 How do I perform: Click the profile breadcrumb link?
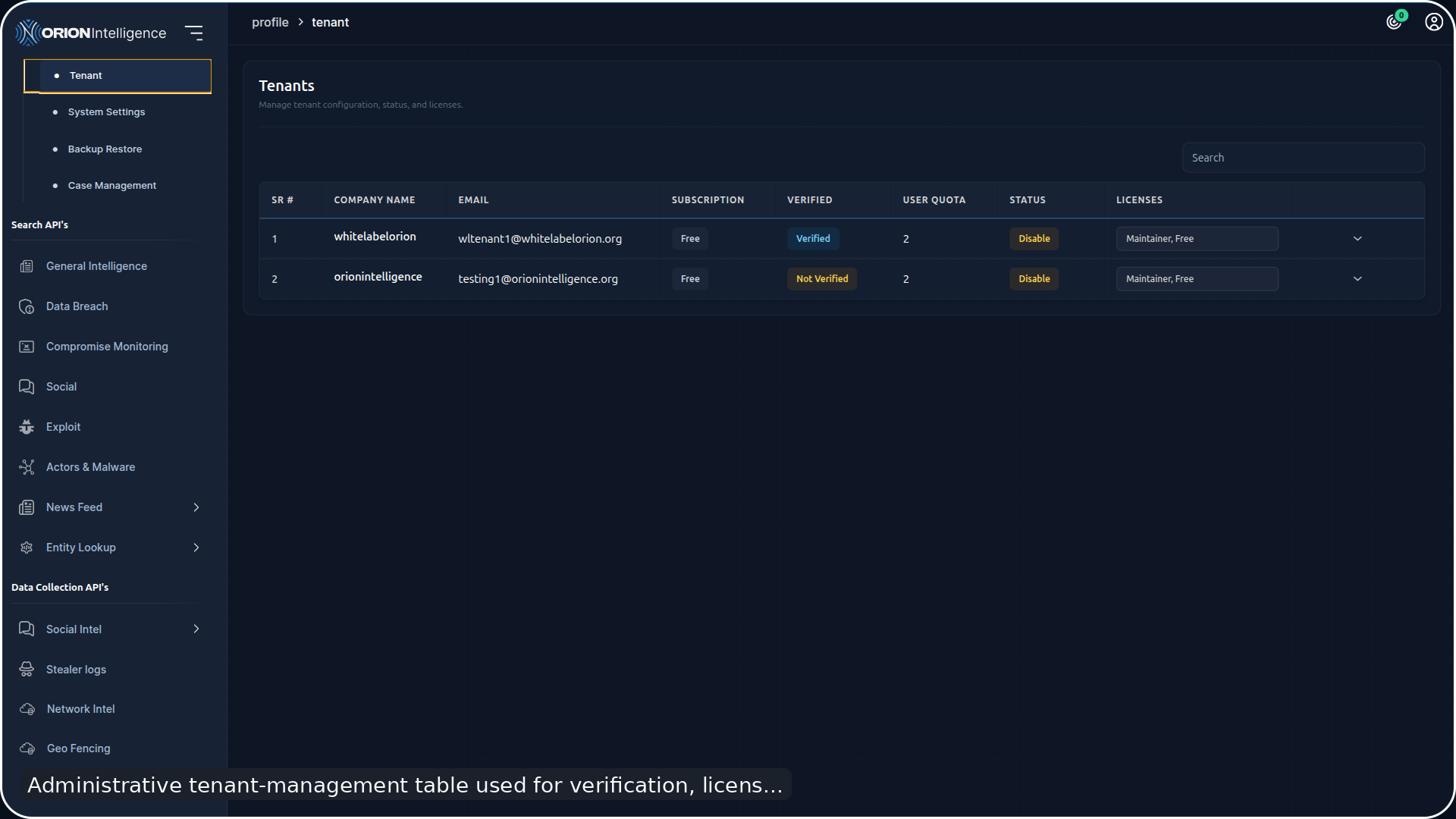coord(270,23)
